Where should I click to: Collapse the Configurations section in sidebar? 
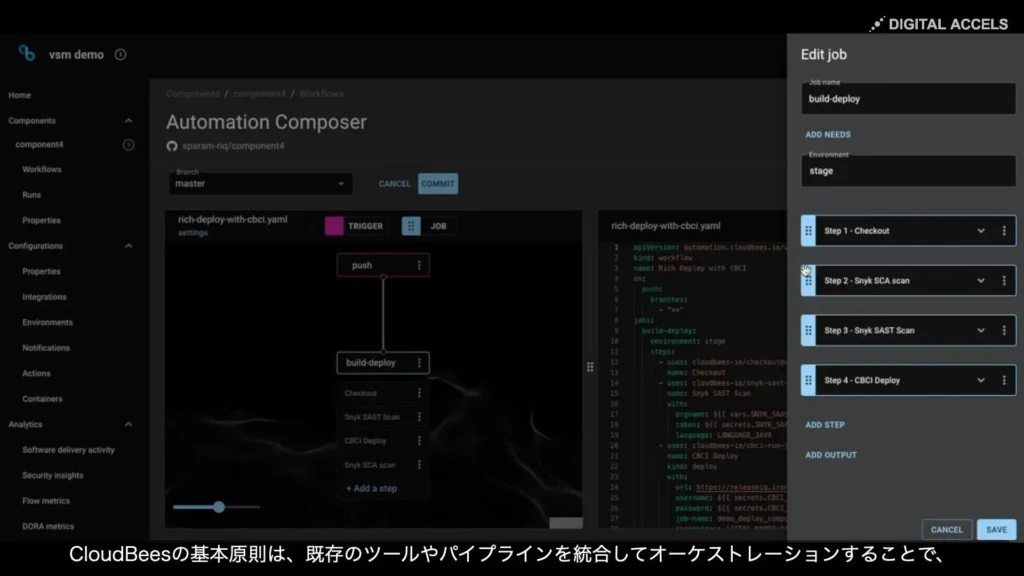coord(129,246)
